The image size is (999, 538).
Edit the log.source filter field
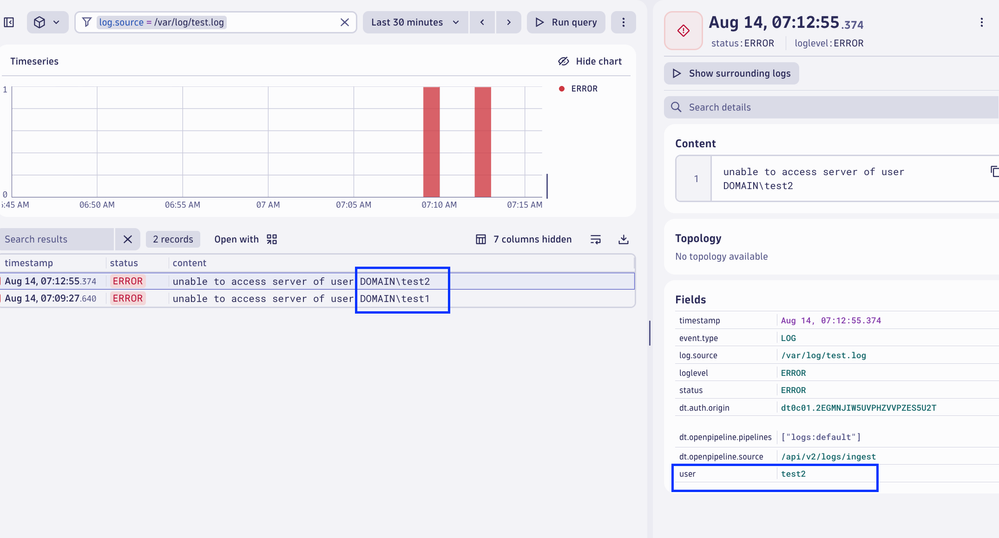215,22
